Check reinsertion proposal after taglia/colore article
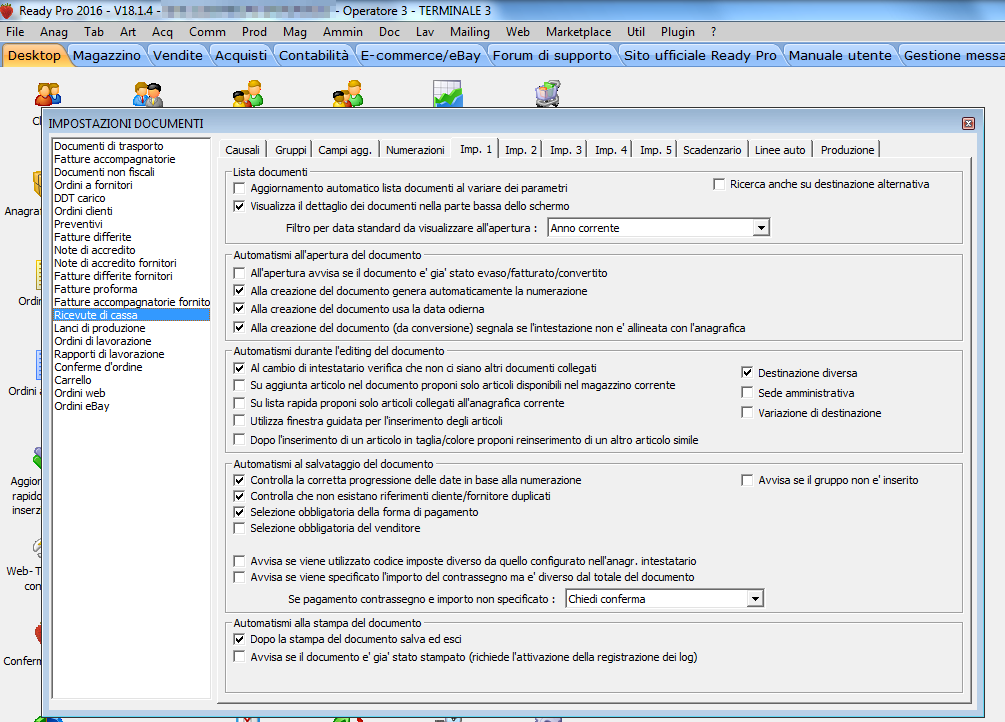This screenshot has height=722, width=1005. click(x=239, y=441)
